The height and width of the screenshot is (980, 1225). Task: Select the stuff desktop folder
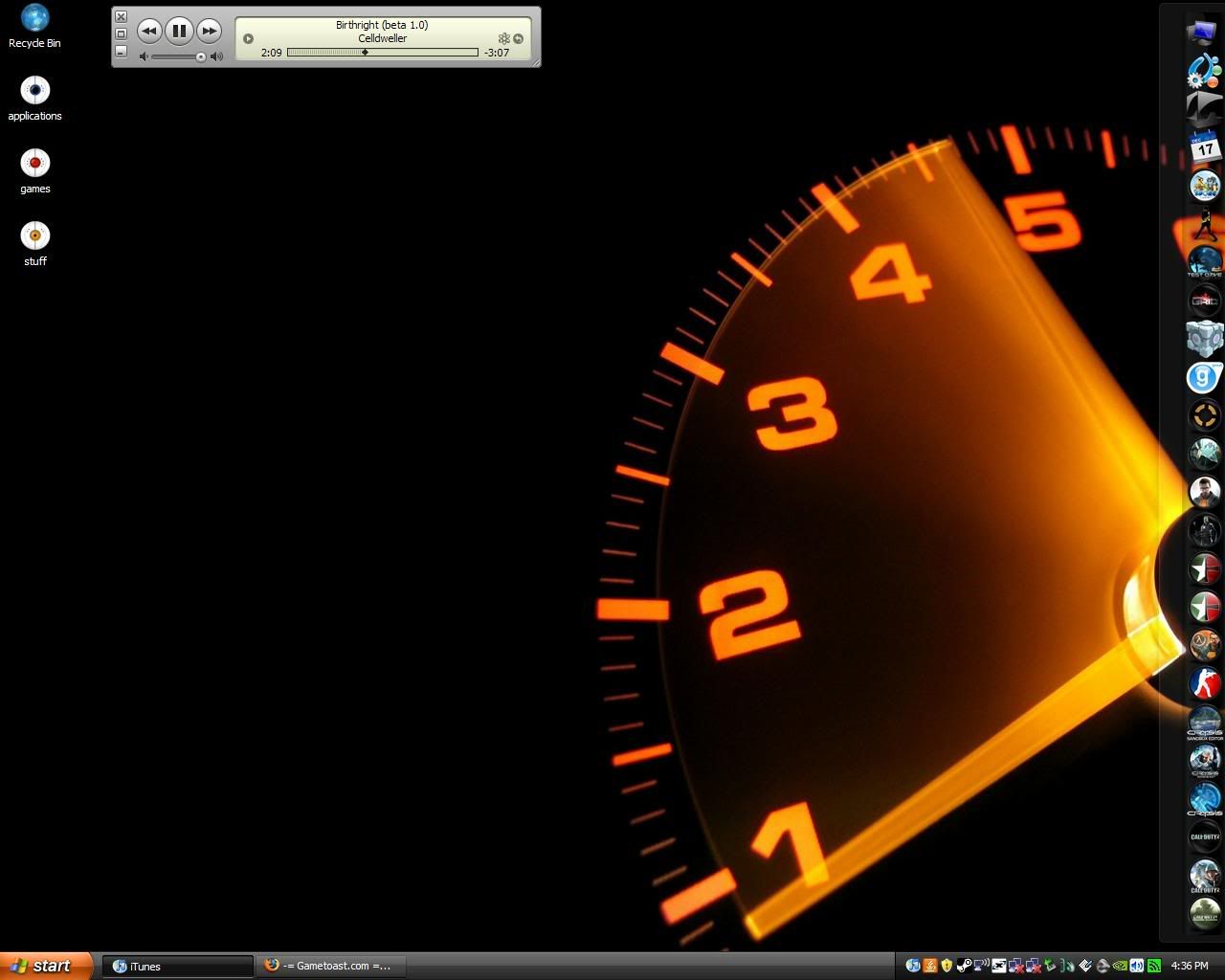tap(34, 244)
